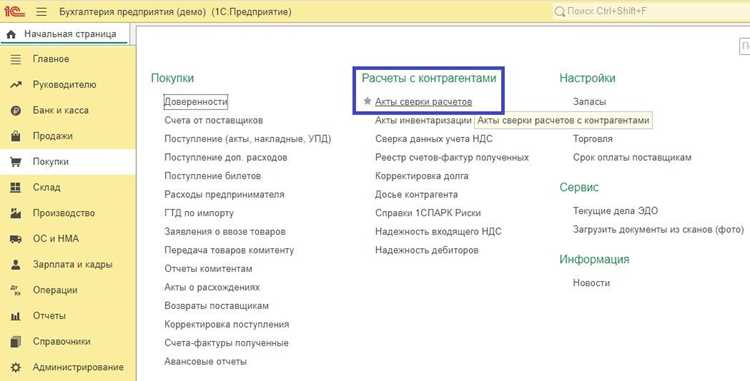Click the Отчеты bar chart icon
This screenshot has height=381, width=750.
[16, 316]
